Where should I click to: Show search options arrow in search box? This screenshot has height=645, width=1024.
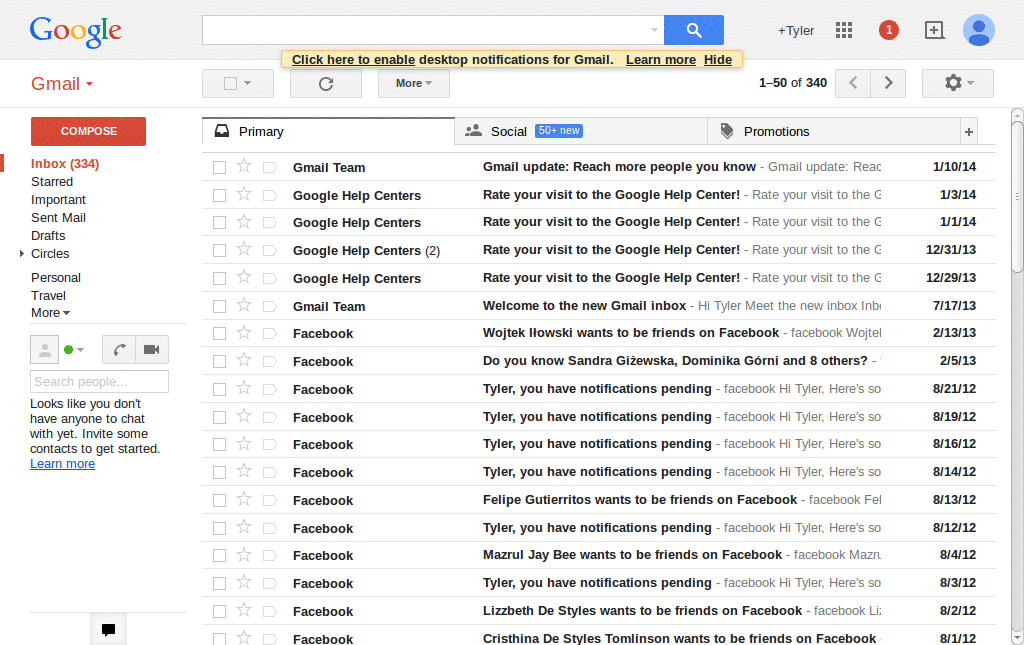[654, 30]
